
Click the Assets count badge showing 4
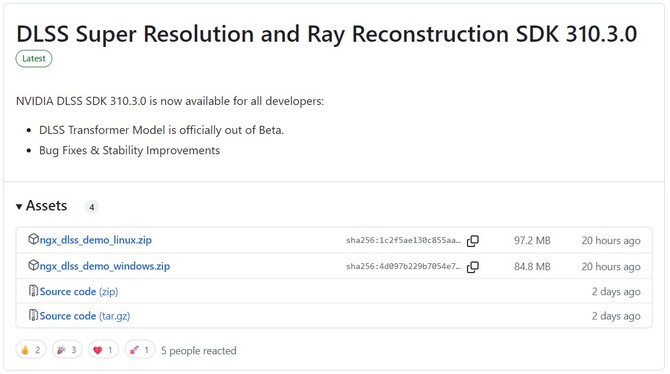click(91, 207)
